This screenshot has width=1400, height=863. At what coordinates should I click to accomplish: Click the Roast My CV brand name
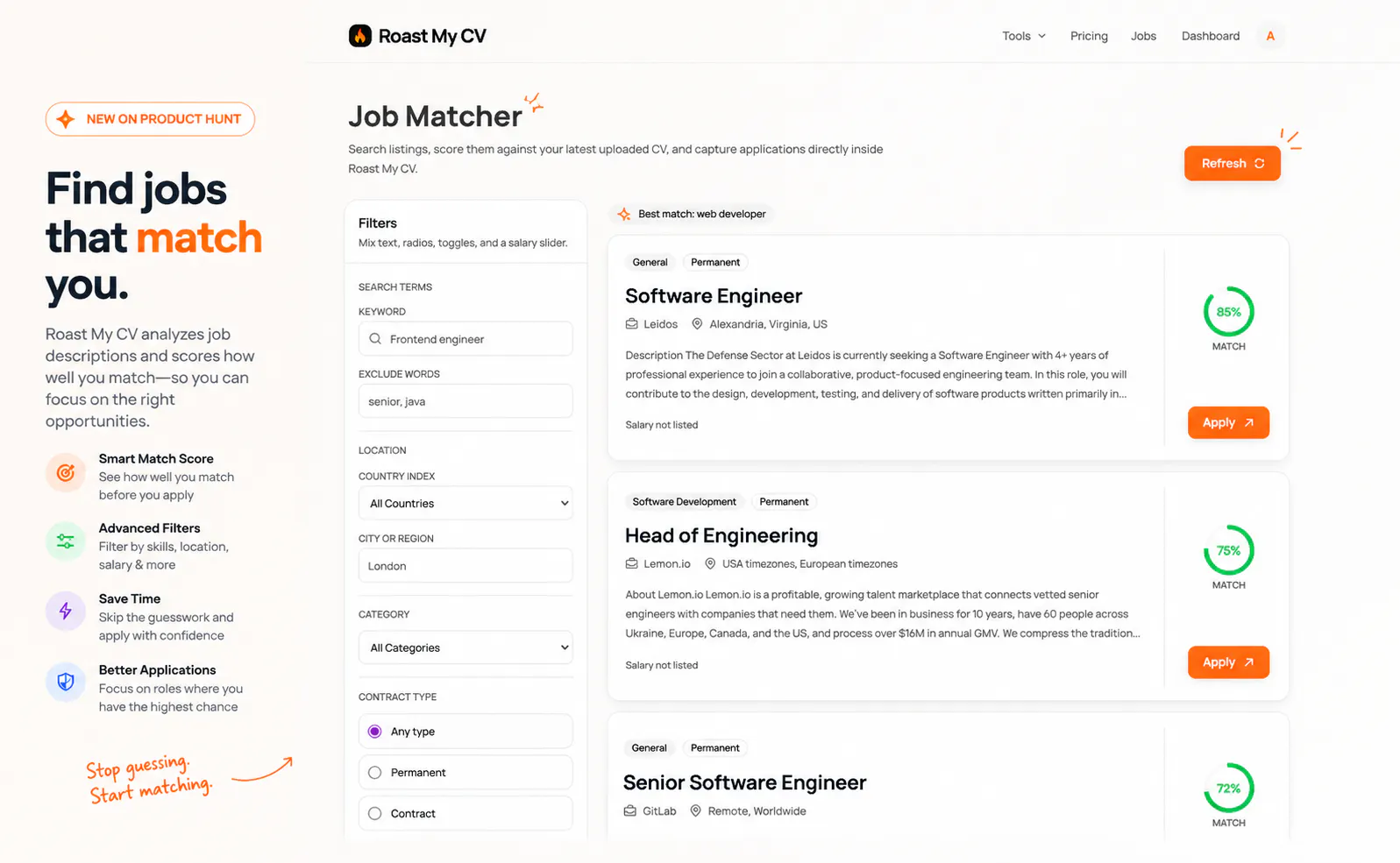tap(432, 36)
